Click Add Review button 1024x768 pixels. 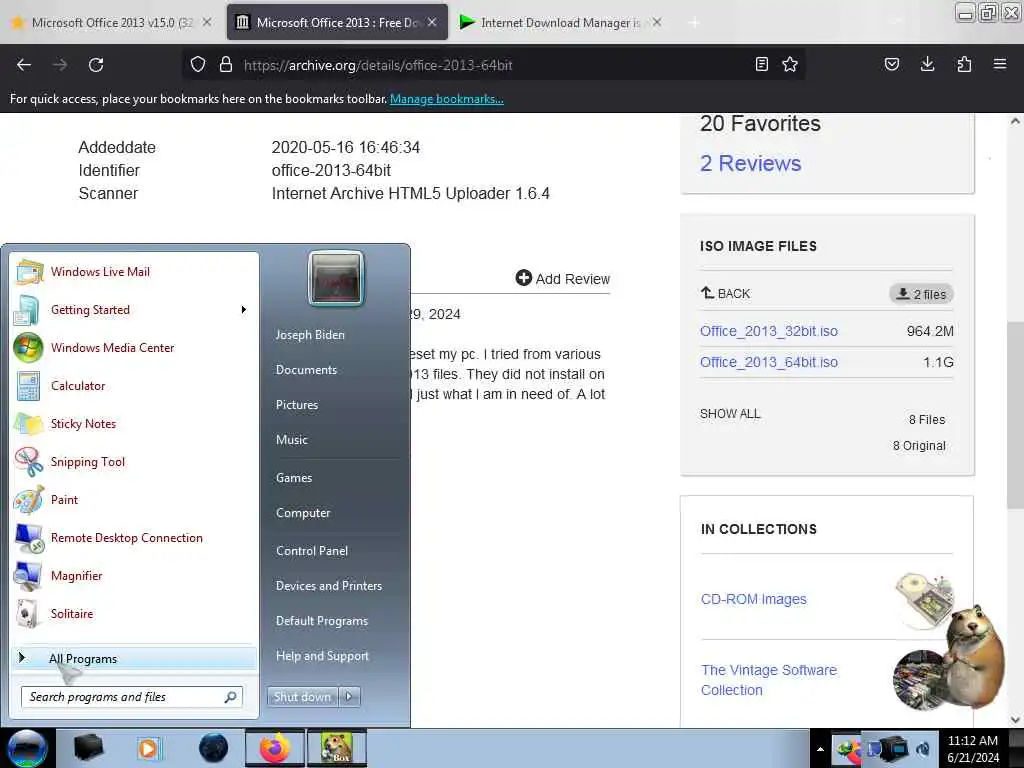562,278
